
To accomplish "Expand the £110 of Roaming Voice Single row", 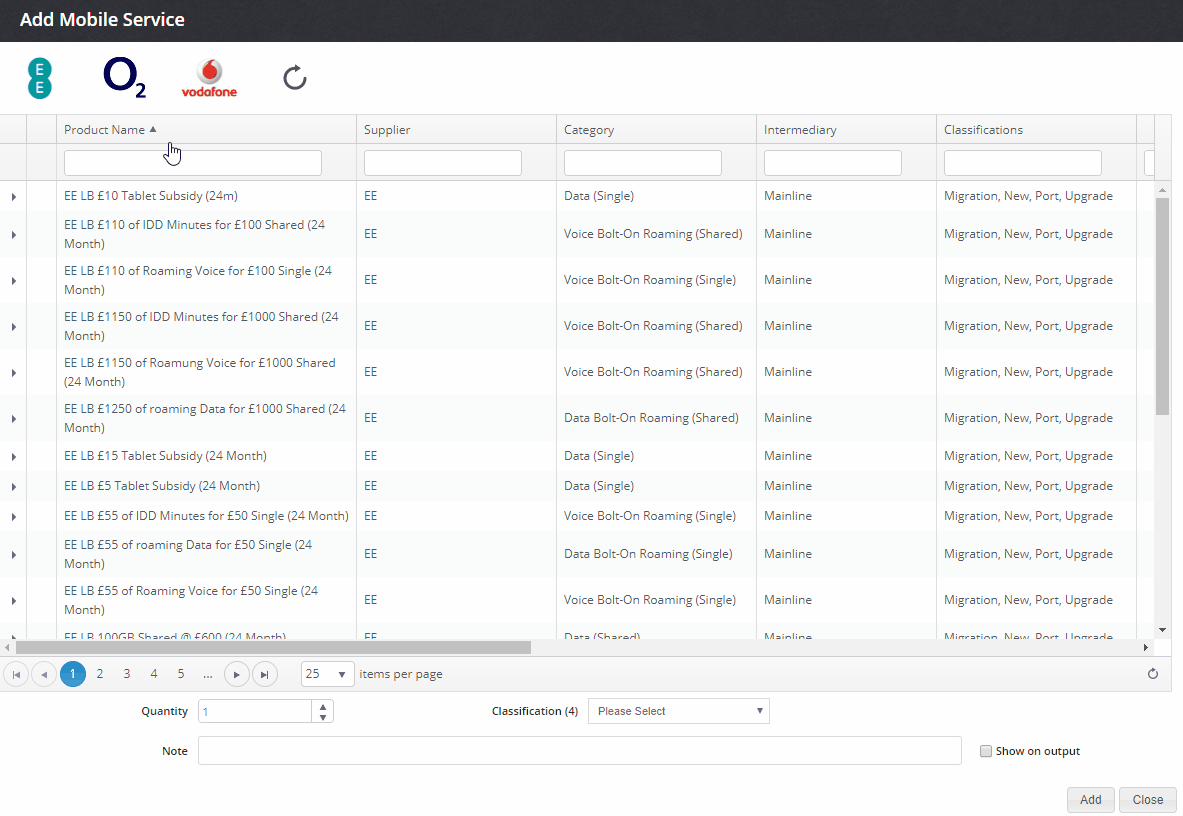I will pos(14,281).
